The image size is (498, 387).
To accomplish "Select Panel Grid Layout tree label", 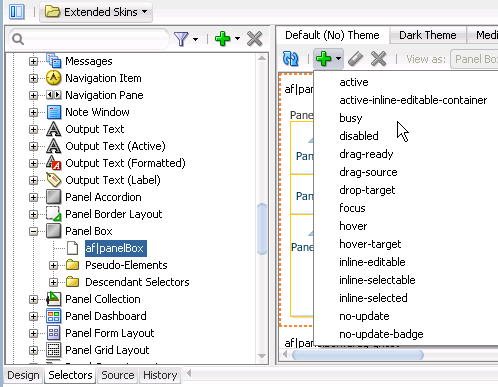I will point(107,350).
